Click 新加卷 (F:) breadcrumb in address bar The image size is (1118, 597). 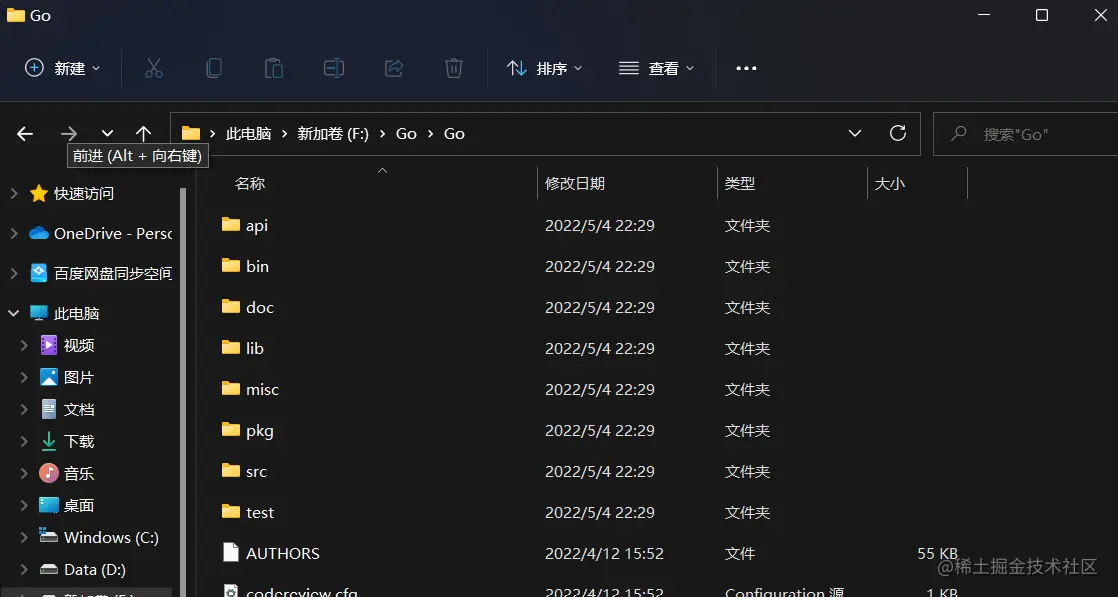click(x=333, y=133)
